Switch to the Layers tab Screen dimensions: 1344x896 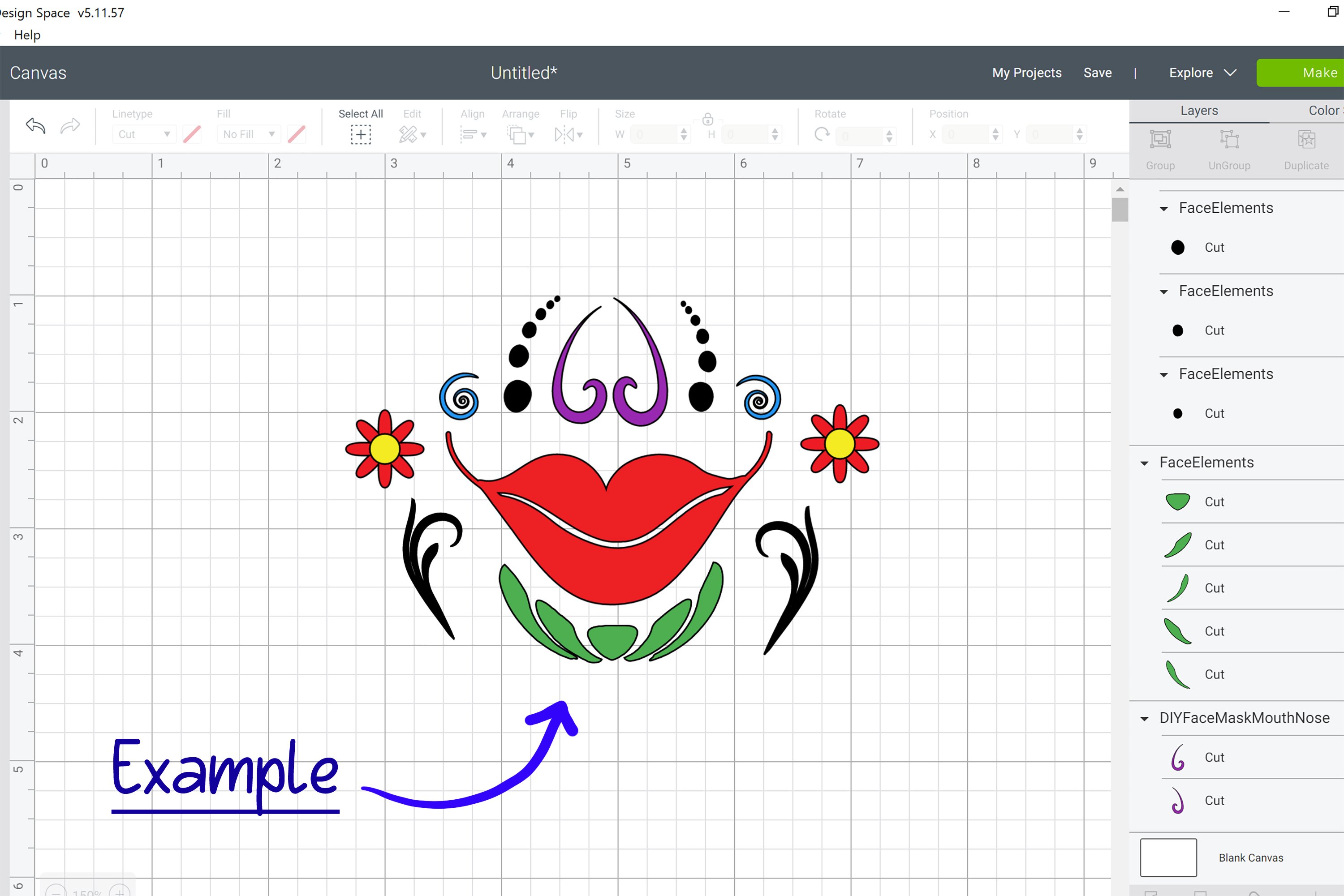pos(1199,110)
